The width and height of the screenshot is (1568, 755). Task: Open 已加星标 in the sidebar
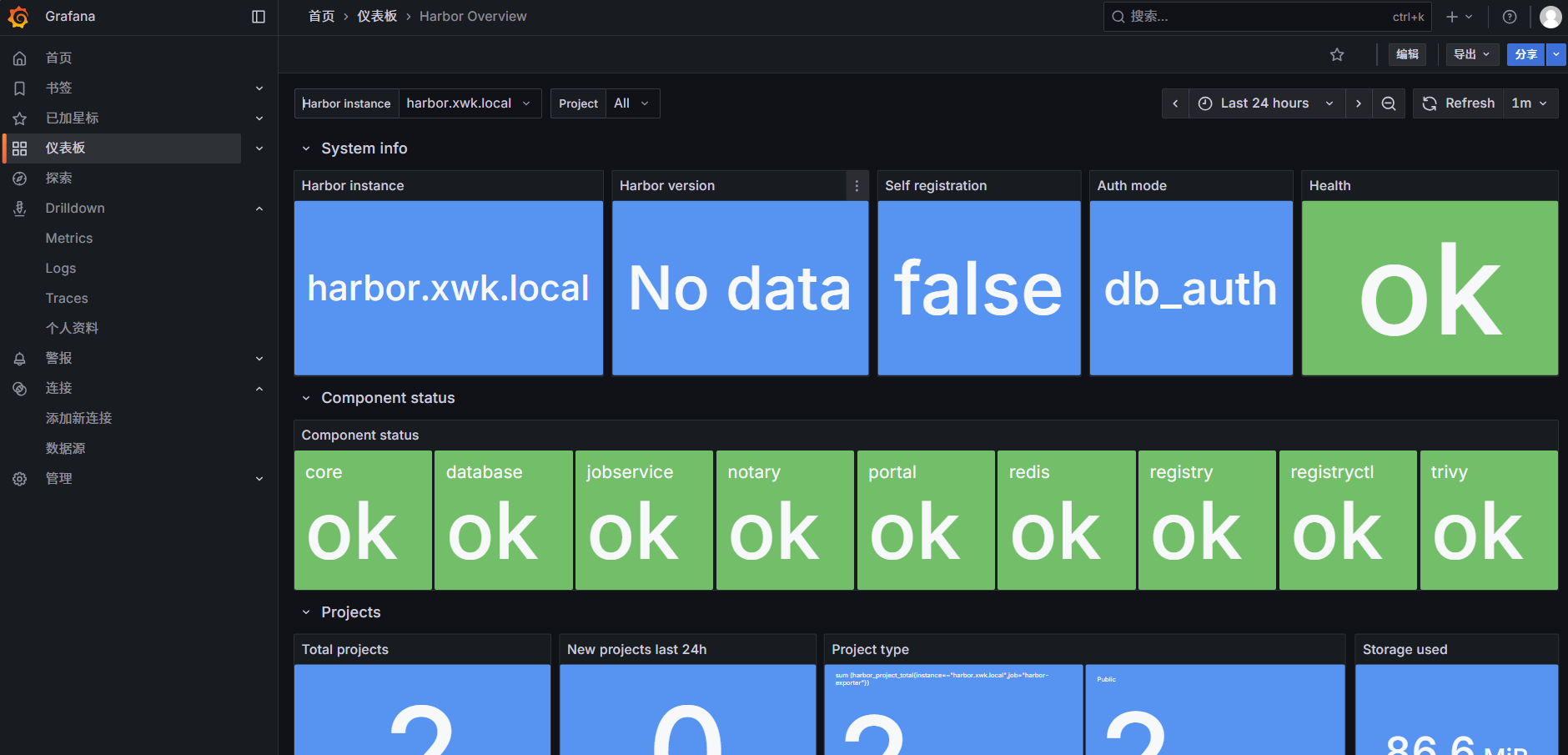click(x=73, y=118)
